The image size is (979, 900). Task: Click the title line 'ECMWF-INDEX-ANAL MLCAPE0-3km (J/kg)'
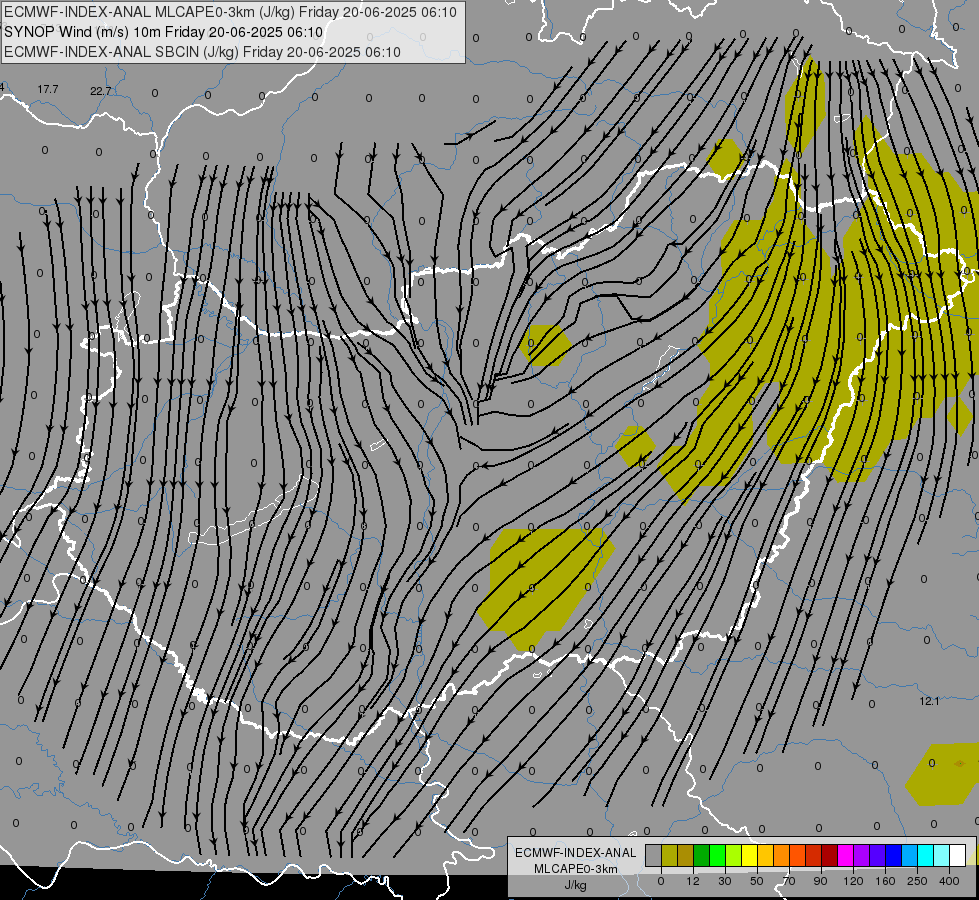point(230,12)
